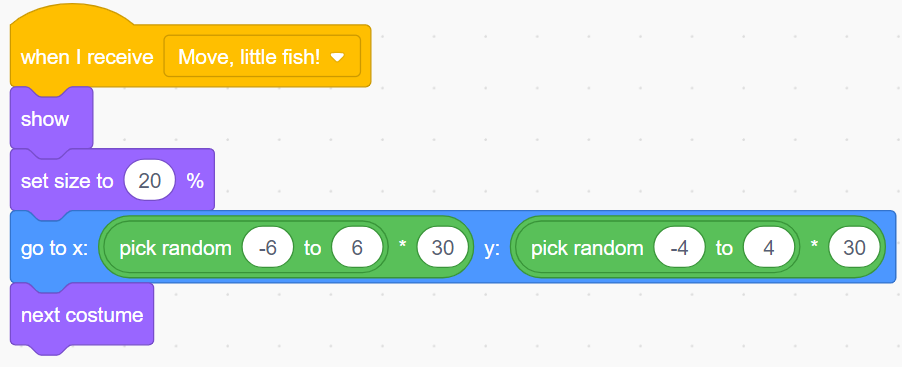
Task: Edit the x multiplier value 30
Action: (442, 249)
